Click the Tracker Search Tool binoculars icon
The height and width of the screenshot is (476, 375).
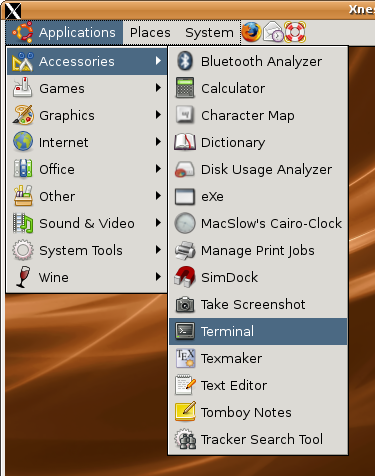coord(185,439)
